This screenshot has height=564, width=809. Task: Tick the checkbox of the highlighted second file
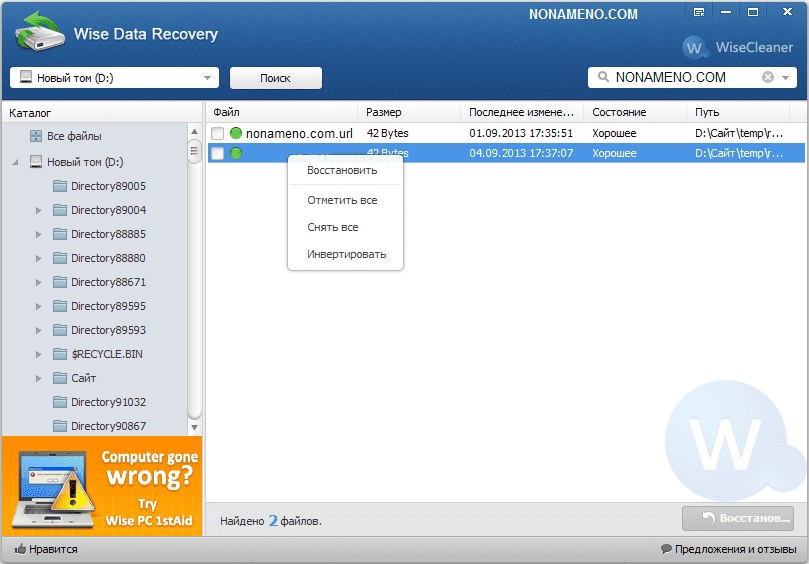[x=217, y=153]
